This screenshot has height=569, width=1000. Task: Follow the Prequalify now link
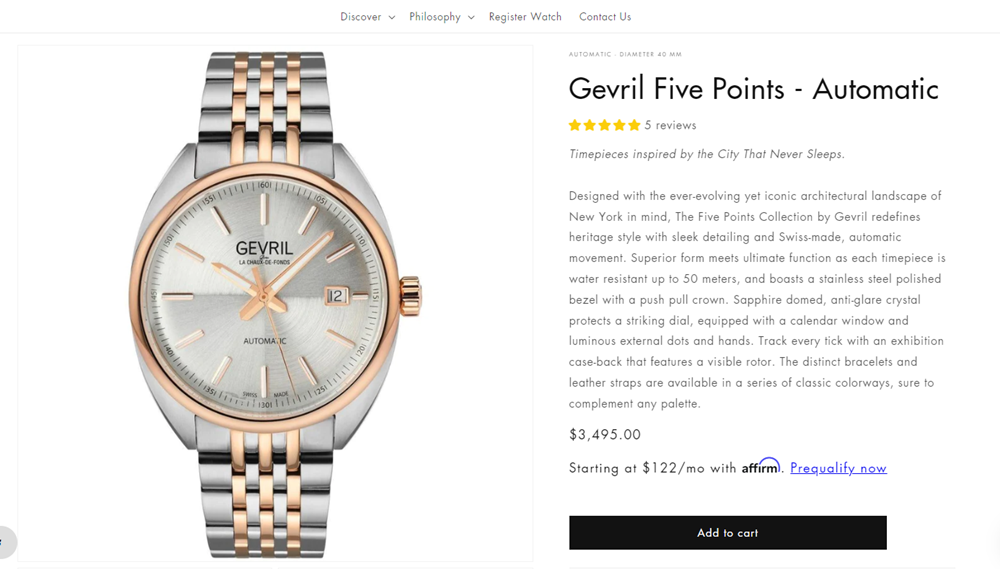[x=838, y=468]
